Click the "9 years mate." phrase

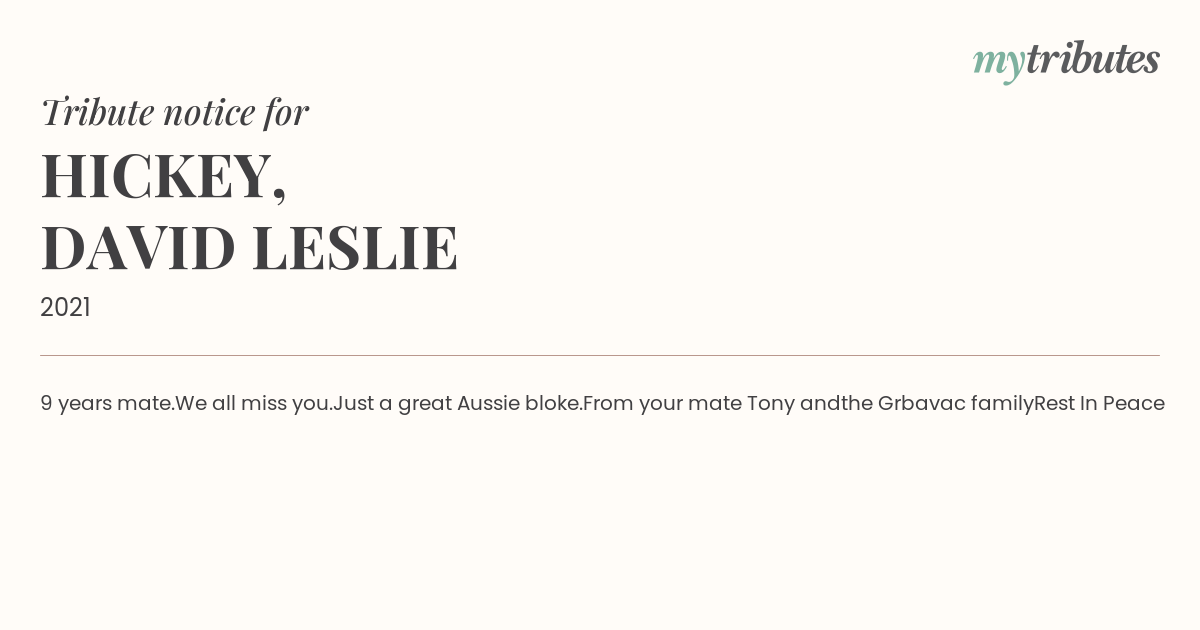click(x=107, y=404)
